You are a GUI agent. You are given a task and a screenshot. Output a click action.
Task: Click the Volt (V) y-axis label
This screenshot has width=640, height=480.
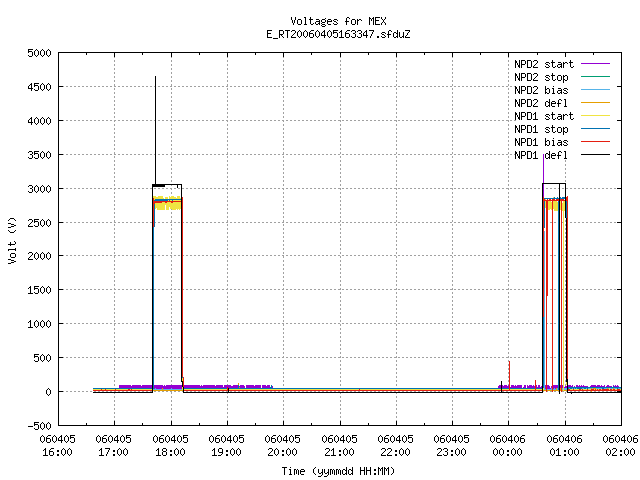coord(12,240)
